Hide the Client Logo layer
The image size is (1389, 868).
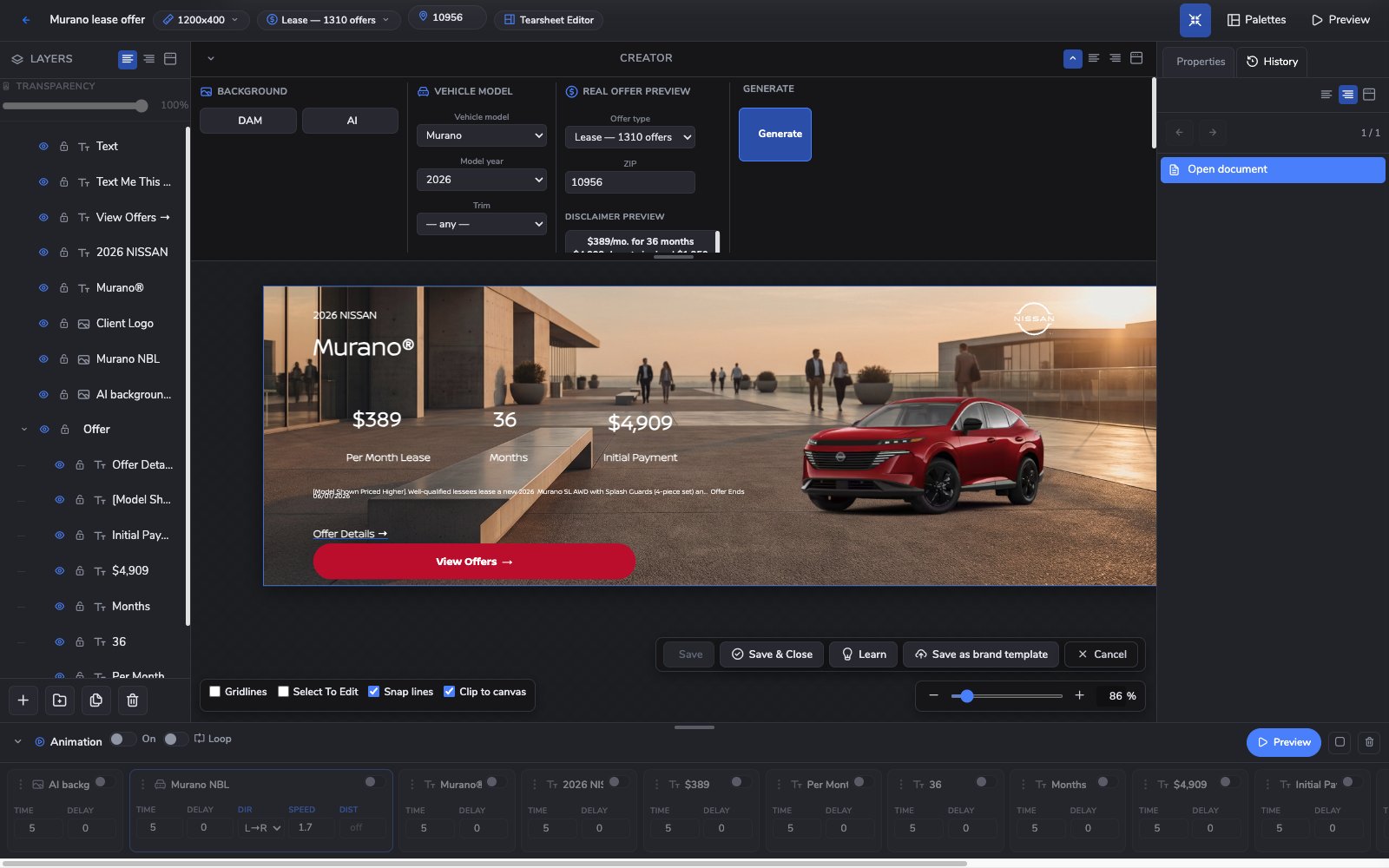[x=43, y=324]
